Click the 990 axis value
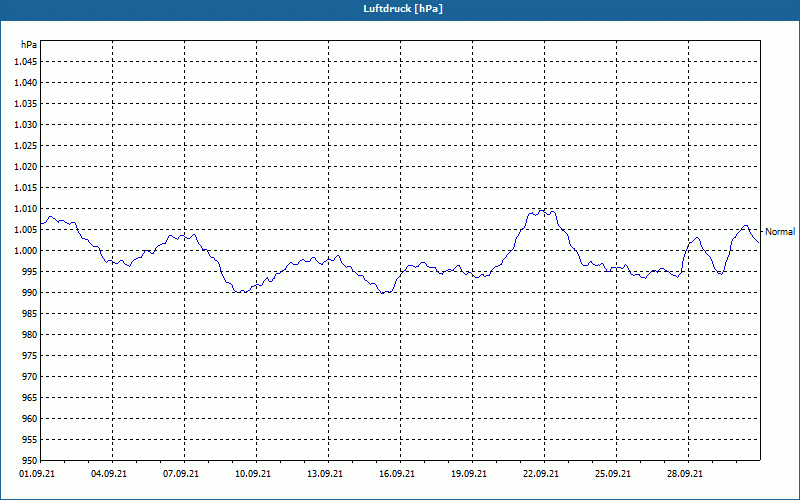800x500 pixels. point(30,292)
